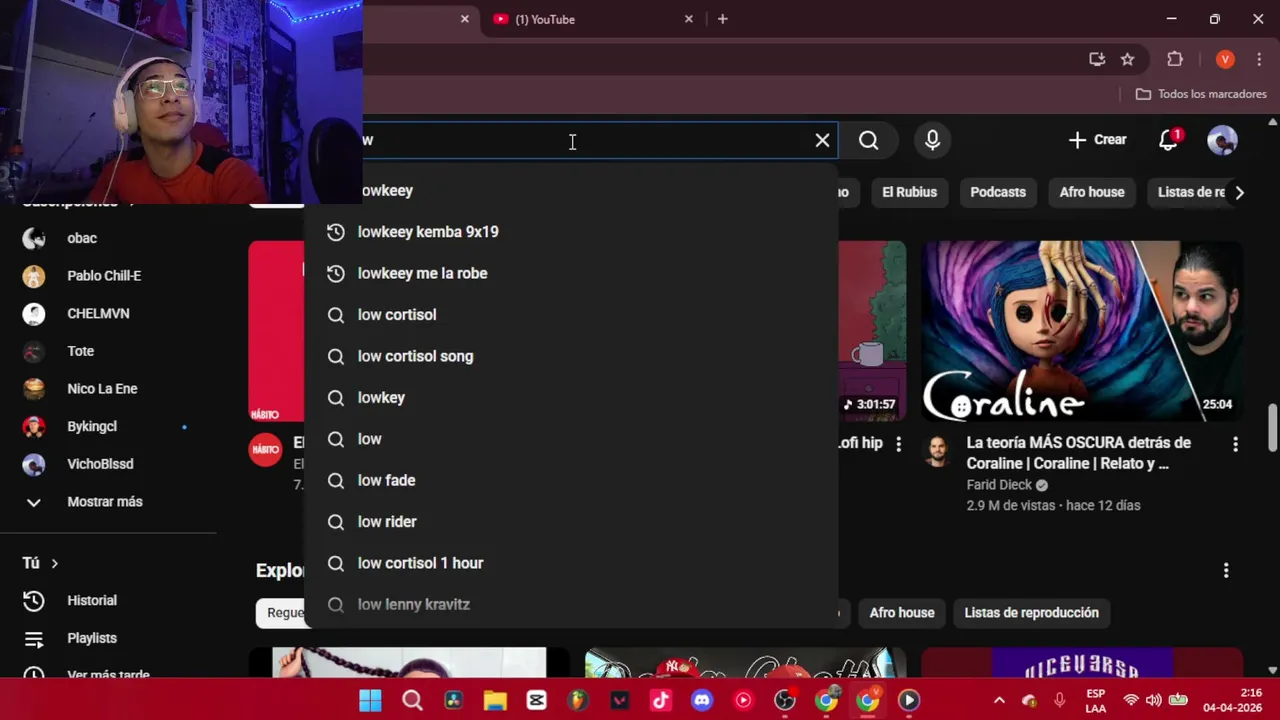The width and height of the screenshot is (1280, 720).
Task: Open Historial in the sidebar
Action: pos(108,601)
